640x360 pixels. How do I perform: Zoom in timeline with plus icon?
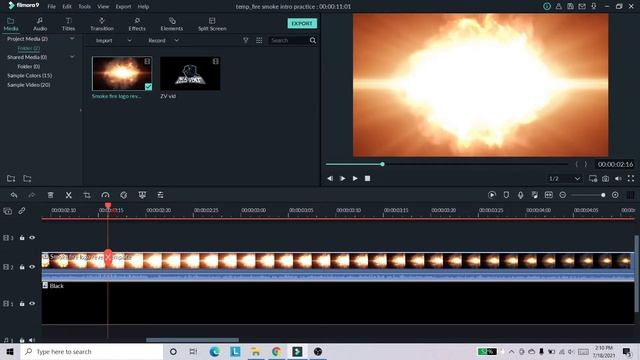click(615, 195)
